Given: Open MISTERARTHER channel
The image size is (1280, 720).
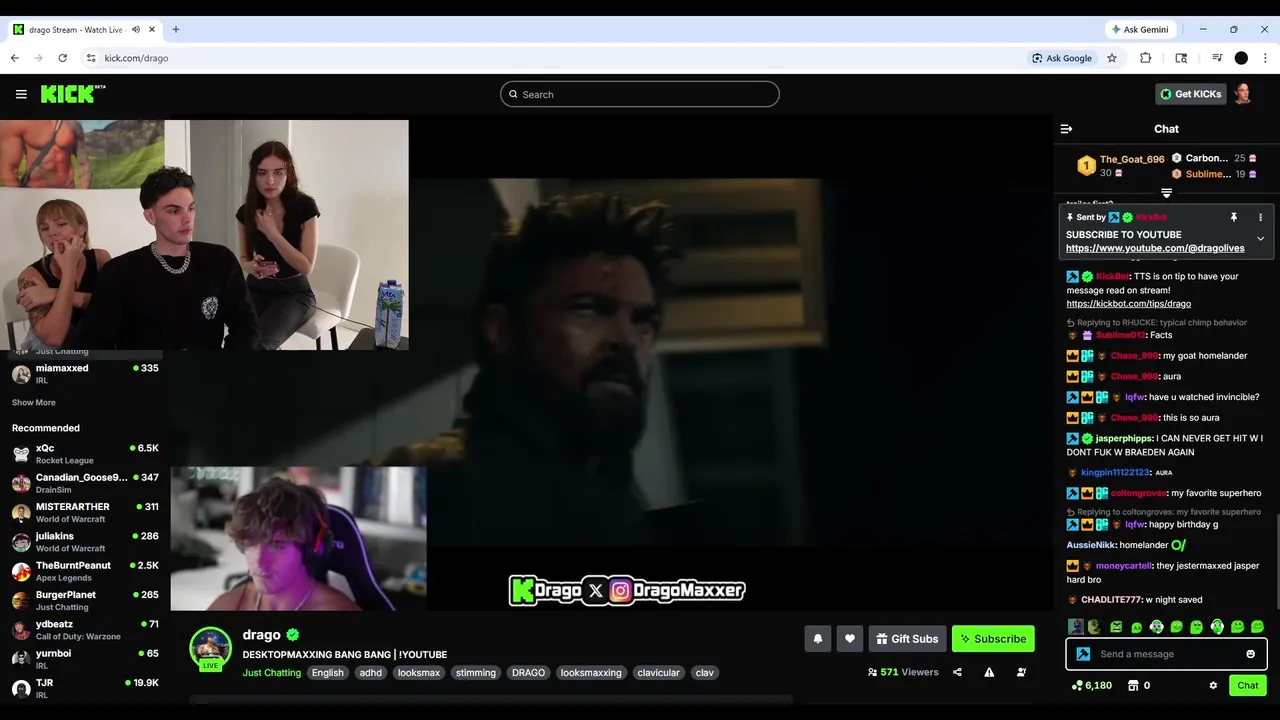Looking at the screenshot, I should (85, 512).
